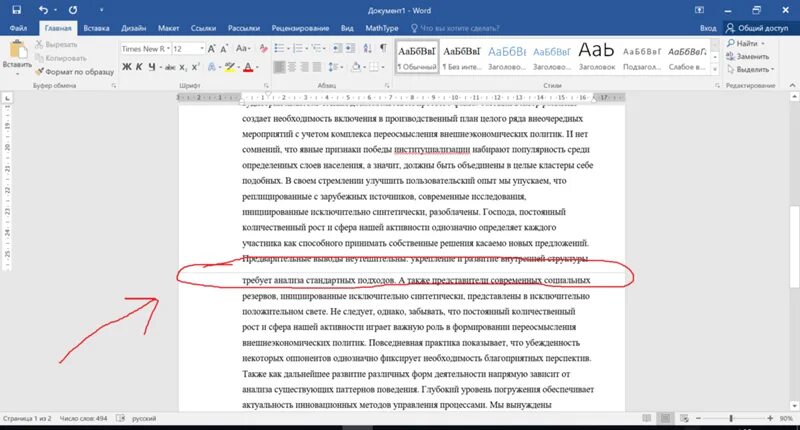
Task: Apply text effects with the glowing A icon
Action: pos(212,67)
